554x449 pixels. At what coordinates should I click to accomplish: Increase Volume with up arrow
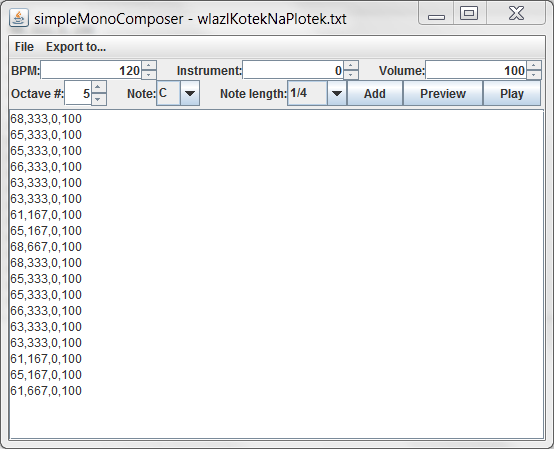pyautogui.click(x=534, y=66)
